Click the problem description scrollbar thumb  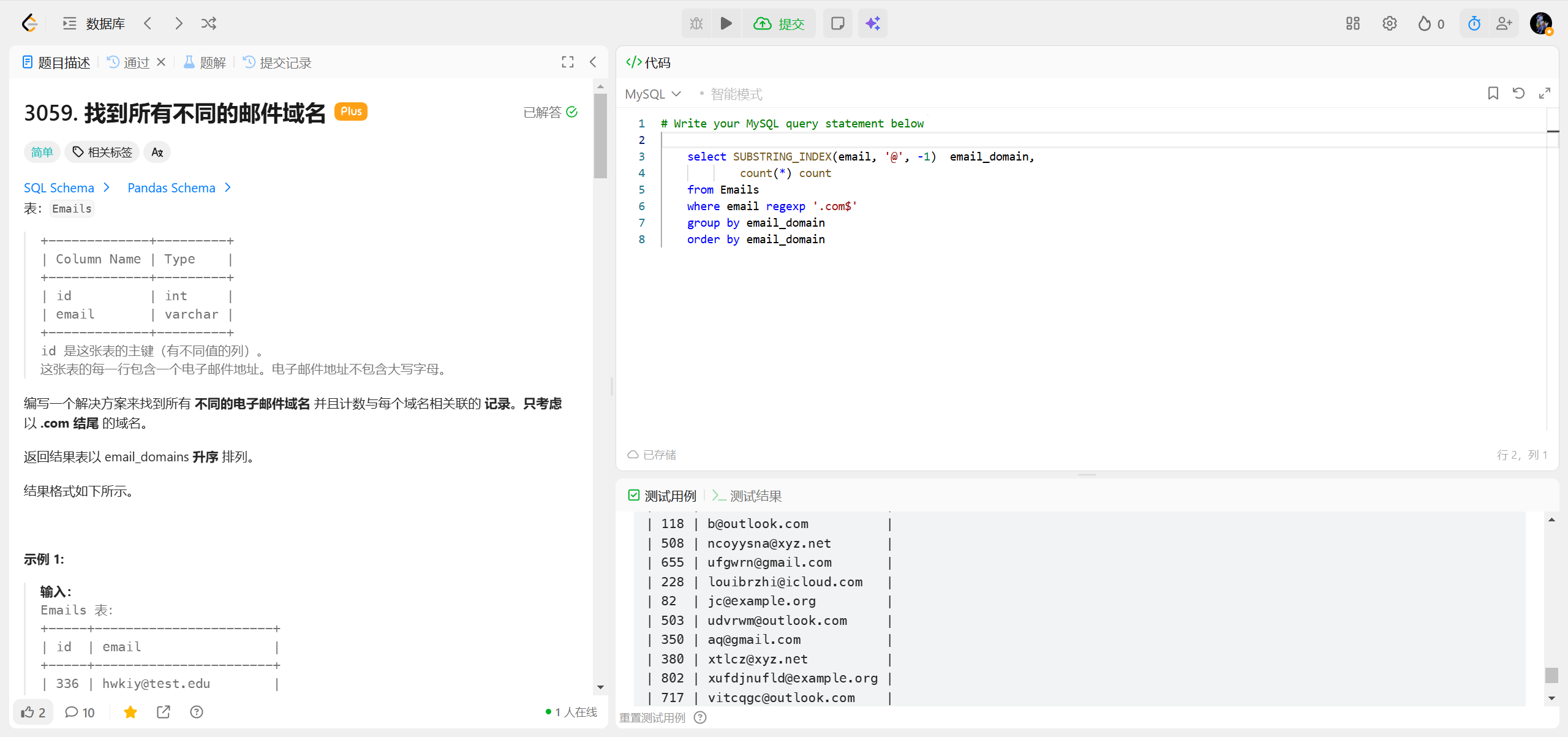pyautogui.click(x=600, y=135)
